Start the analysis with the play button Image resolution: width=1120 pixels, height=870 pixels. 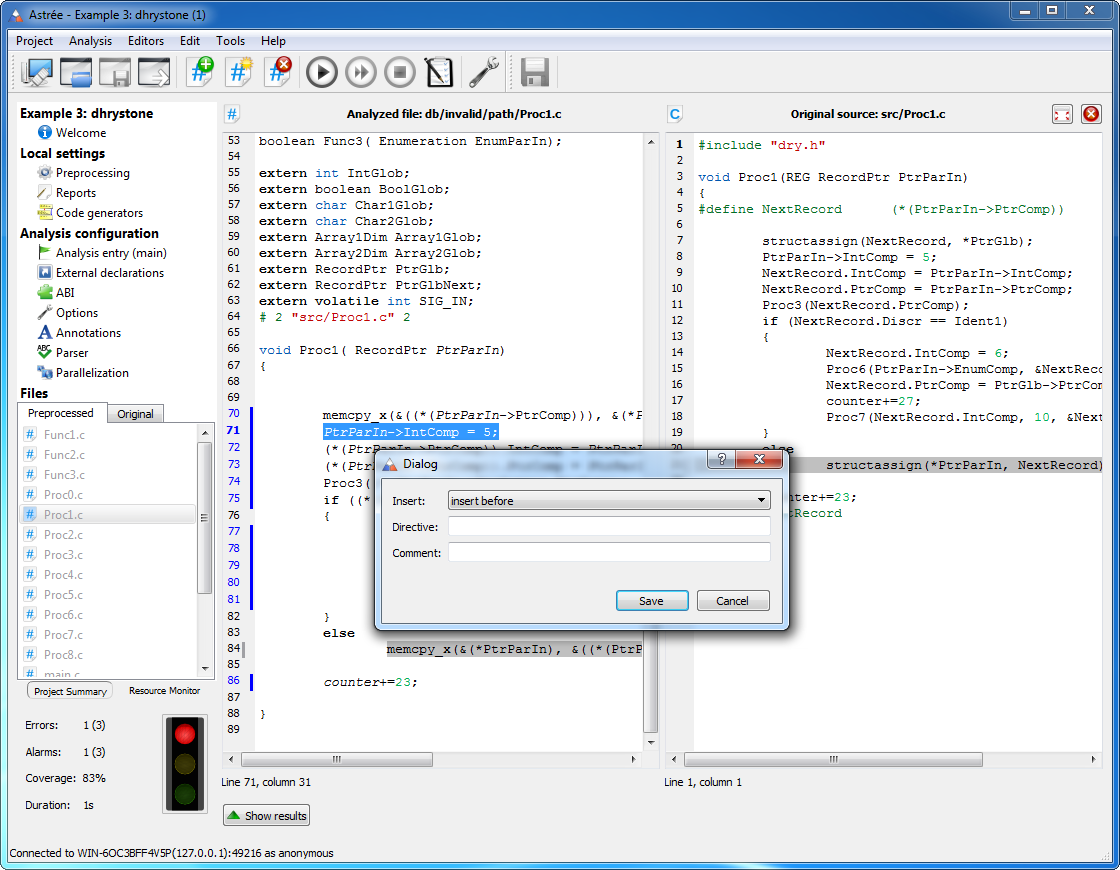pyautogui.click(x=321, y=72)
